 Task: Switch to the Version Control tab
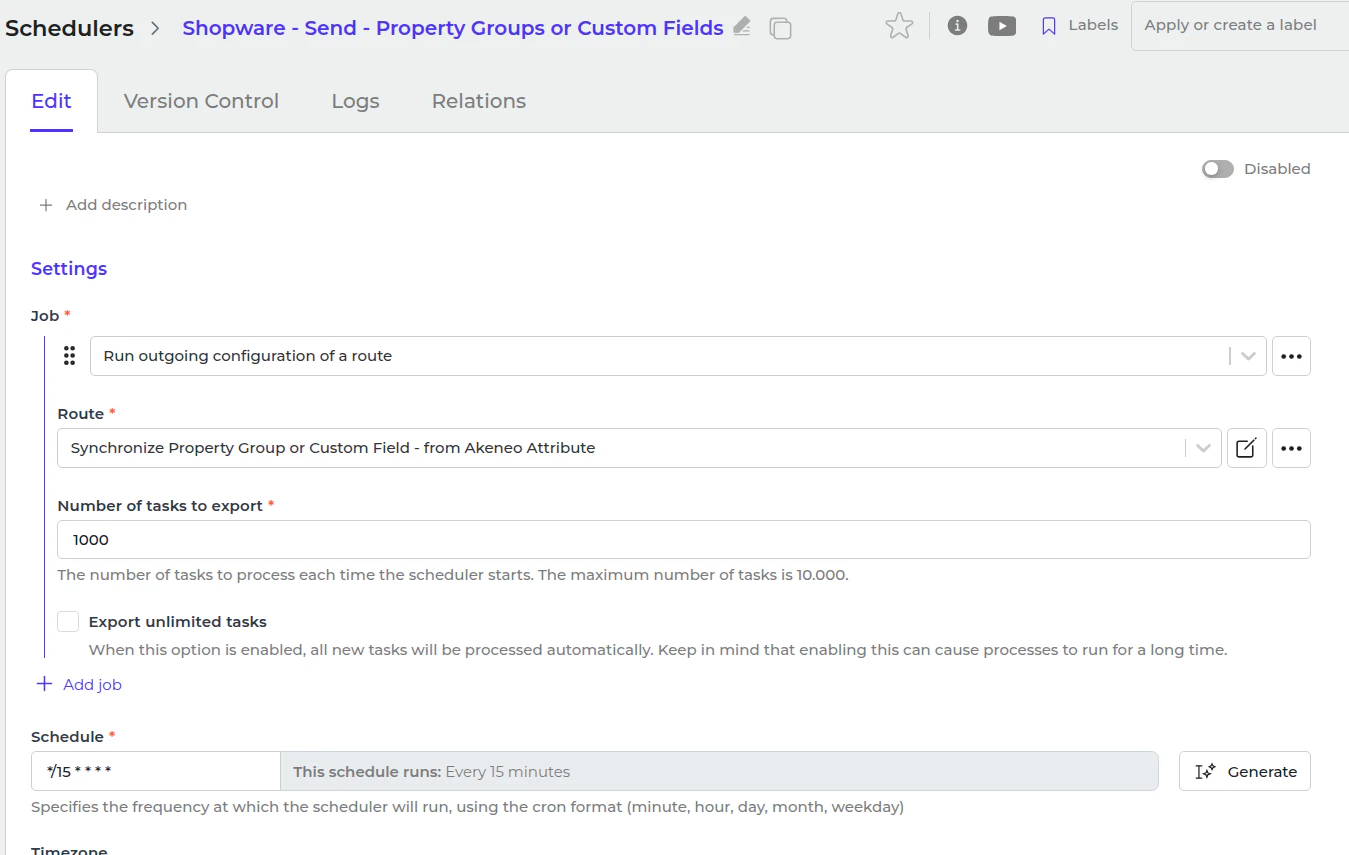coord(201,101)
